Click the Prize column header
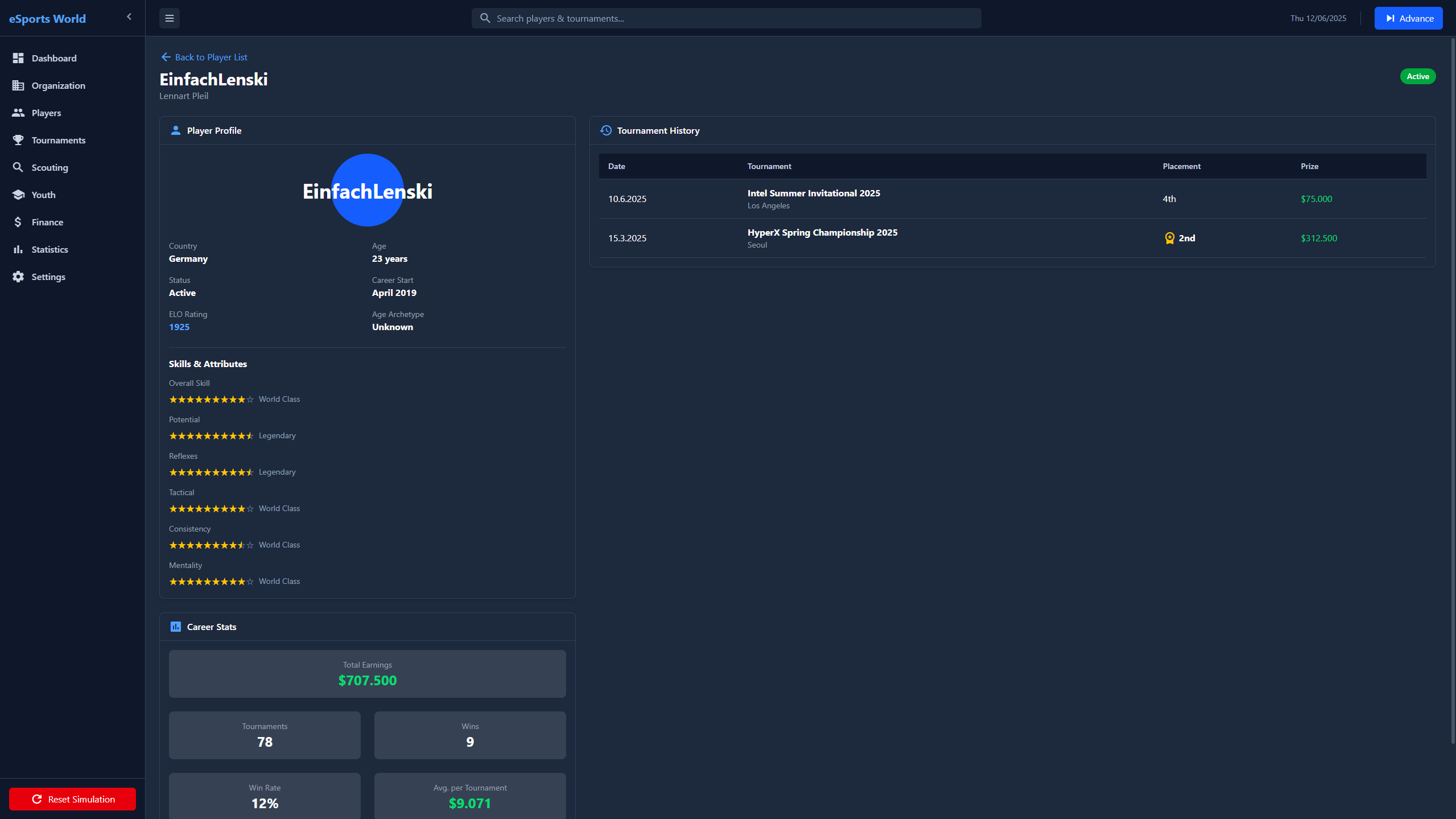Image resolution: width=1456 pixels, height=819 pixels. pos(1309,166)
